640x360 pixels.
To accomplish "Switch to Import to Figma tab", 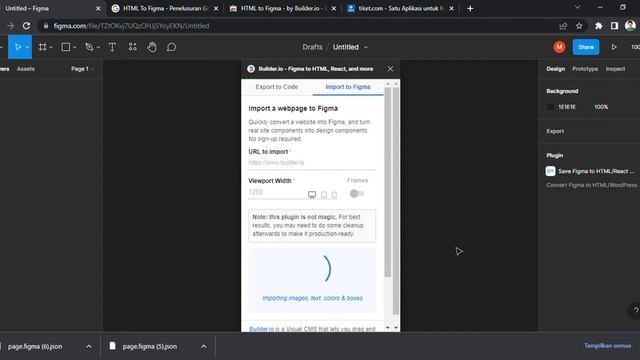I will [348, 87].
